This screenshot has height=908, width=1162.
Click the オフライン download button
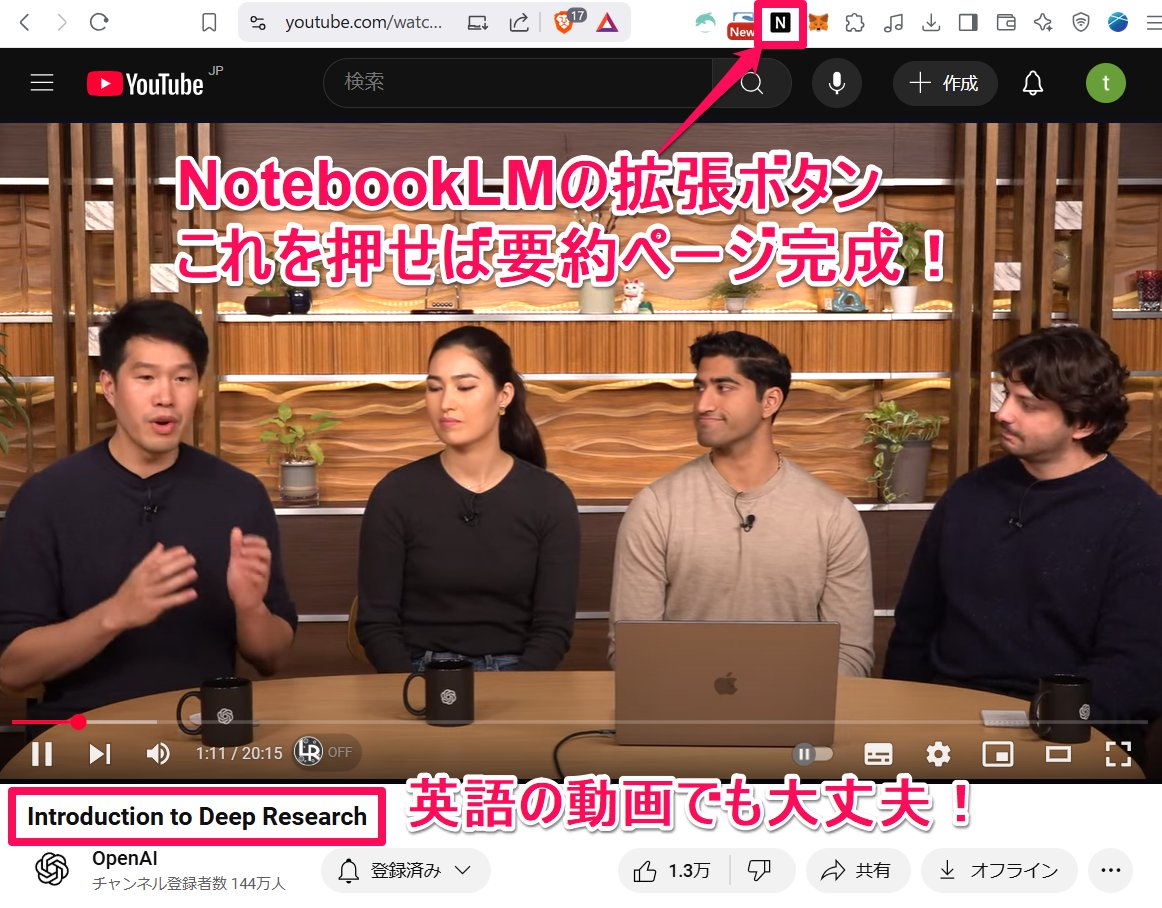(999, 870)
